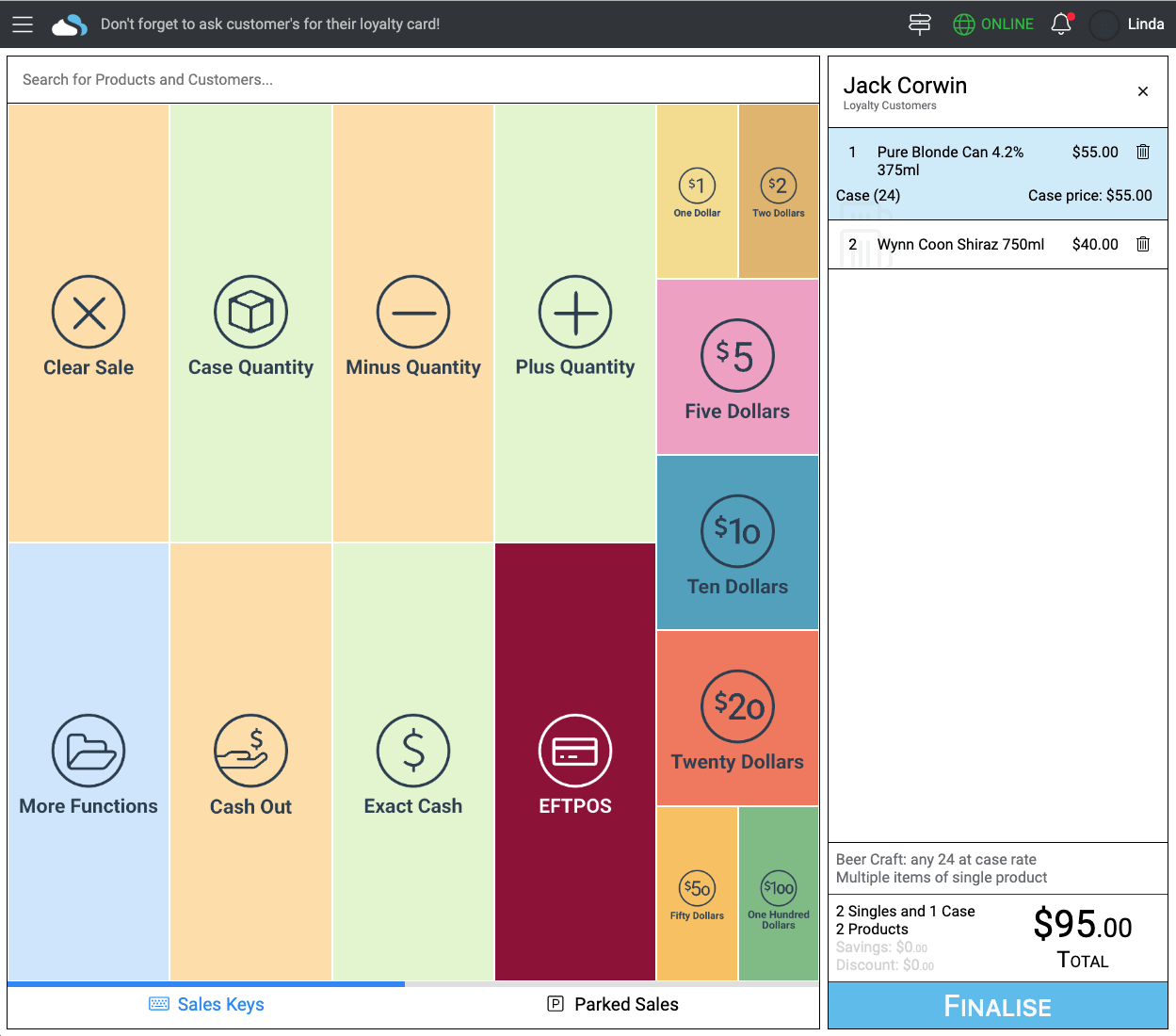The image size is (1176, 1036).
Task: Remove customer Jack Corwin from sale
Action: (x=1142, y=91)
